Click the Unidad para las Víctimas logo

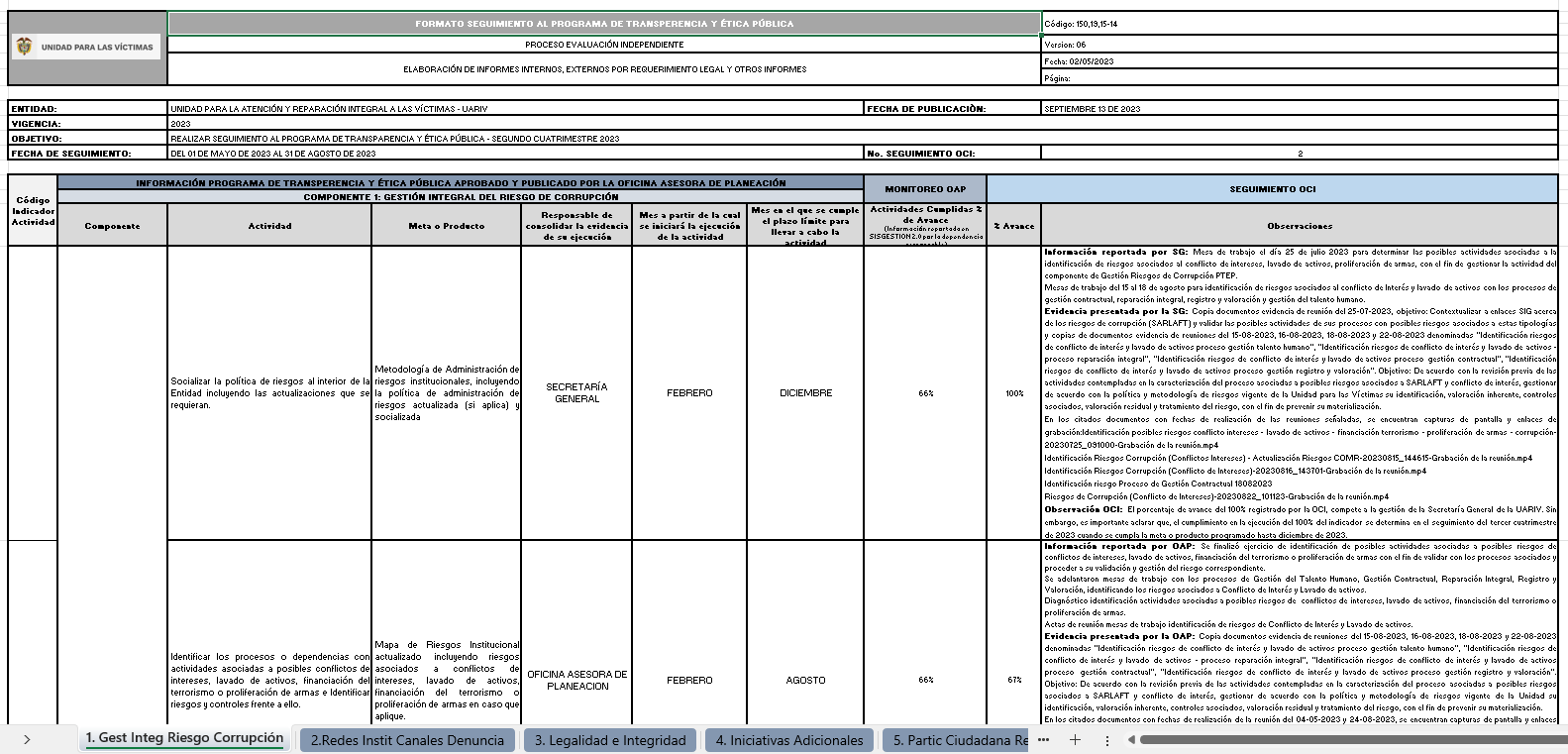click(86, 47)
